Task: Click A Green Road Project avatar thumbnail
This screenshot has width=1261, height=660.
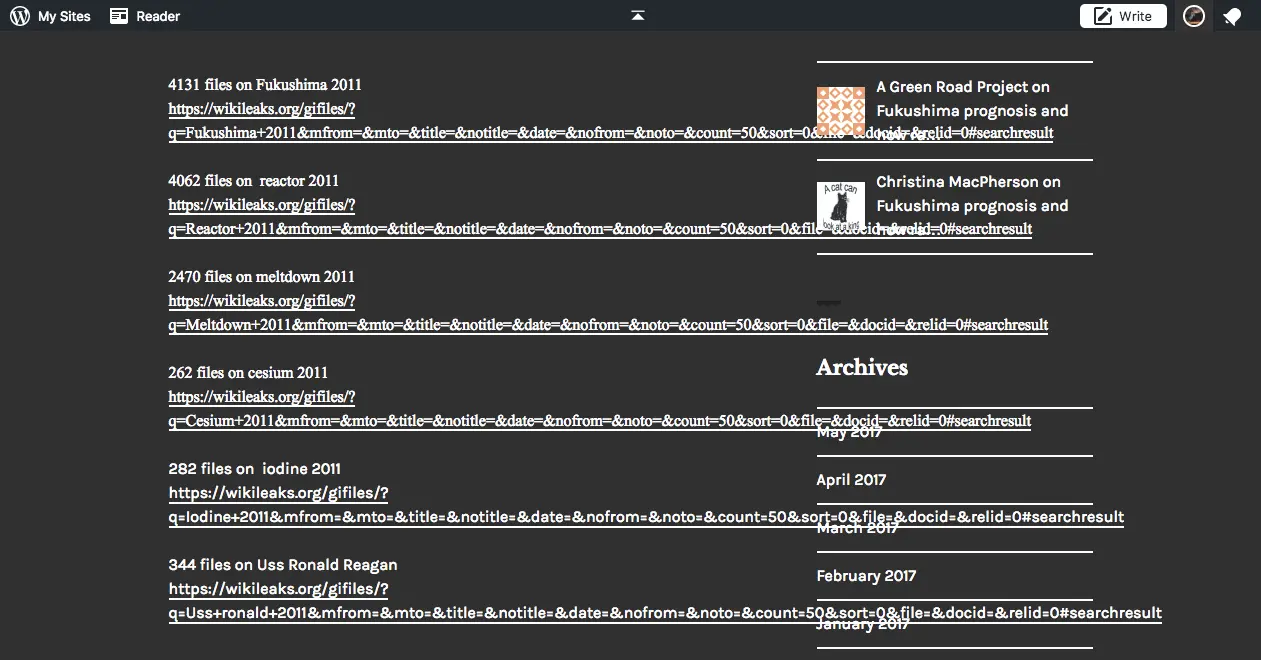Action: click(841, 111)
